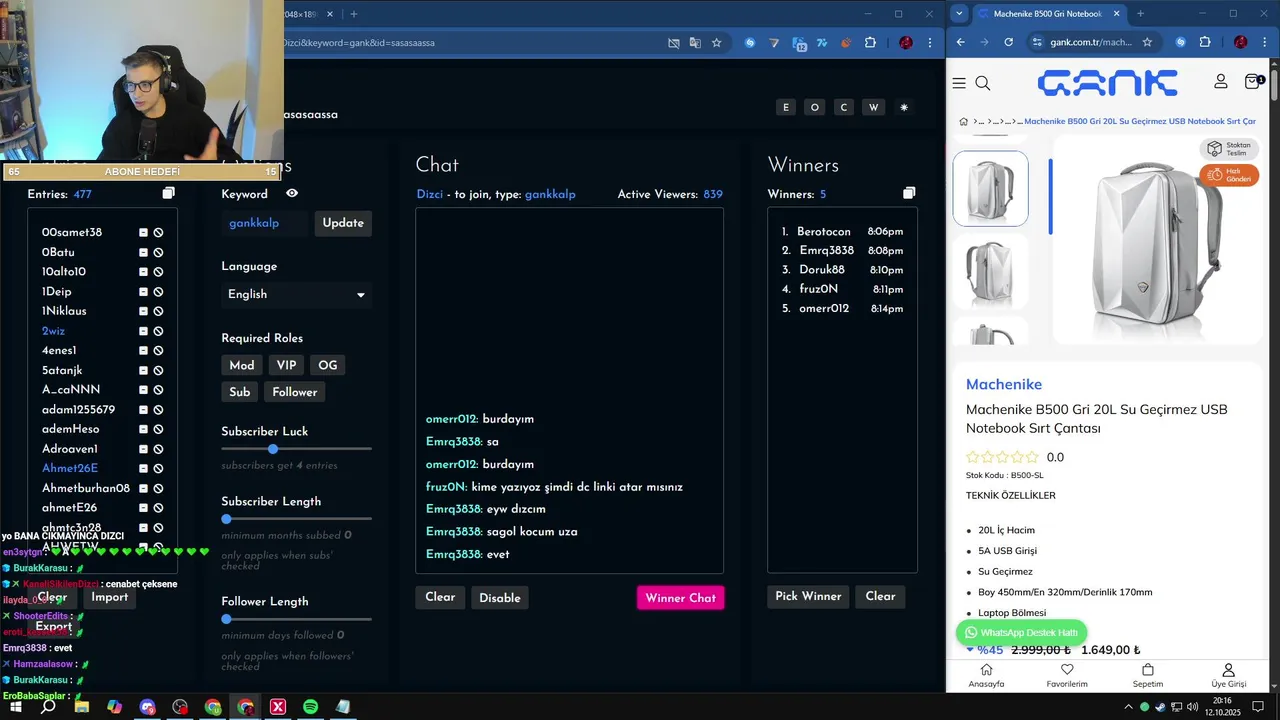Click the theme sun icon next to W

click(904, 107)
